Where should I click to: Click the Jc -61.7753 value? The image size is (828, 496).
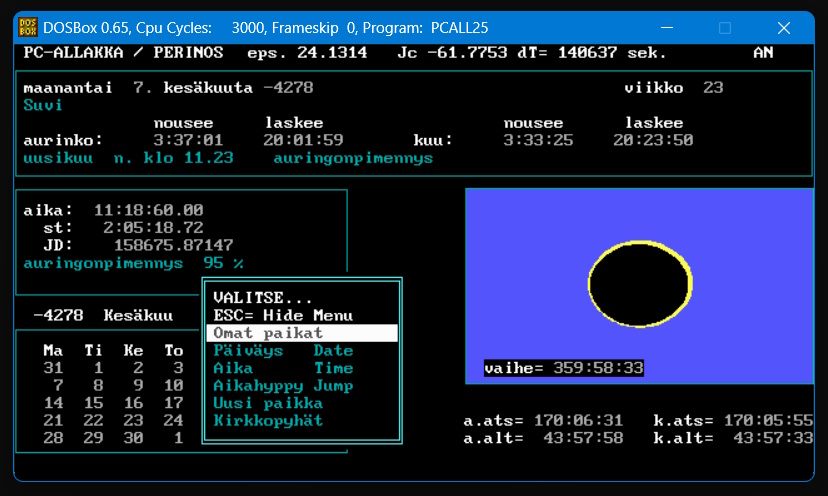pyautogui.click(x=452, y=52)
